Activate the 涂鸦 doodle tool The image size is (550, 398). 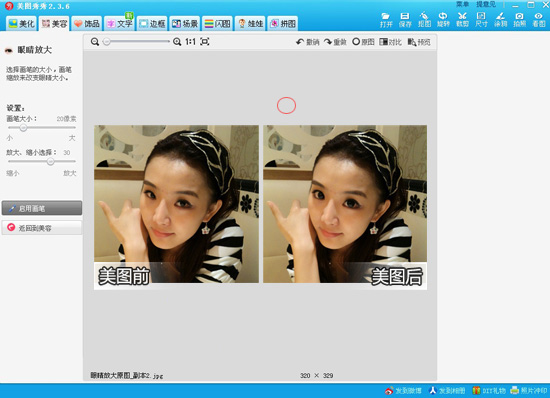[501, 20]
